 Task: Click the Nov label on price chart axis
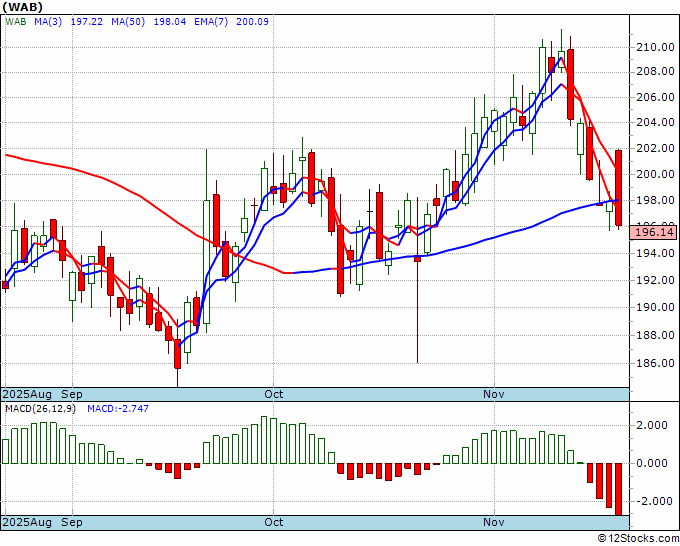[494, 395]
